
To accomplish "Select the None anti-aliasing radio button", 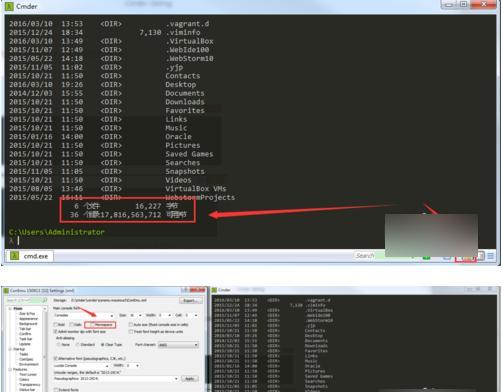I will point(59,345).
